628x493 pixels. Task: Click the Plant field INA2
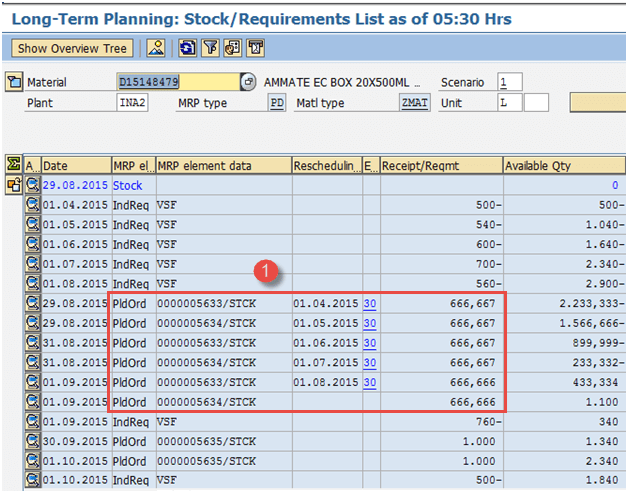pyautogui.click(x=133, y=102)
